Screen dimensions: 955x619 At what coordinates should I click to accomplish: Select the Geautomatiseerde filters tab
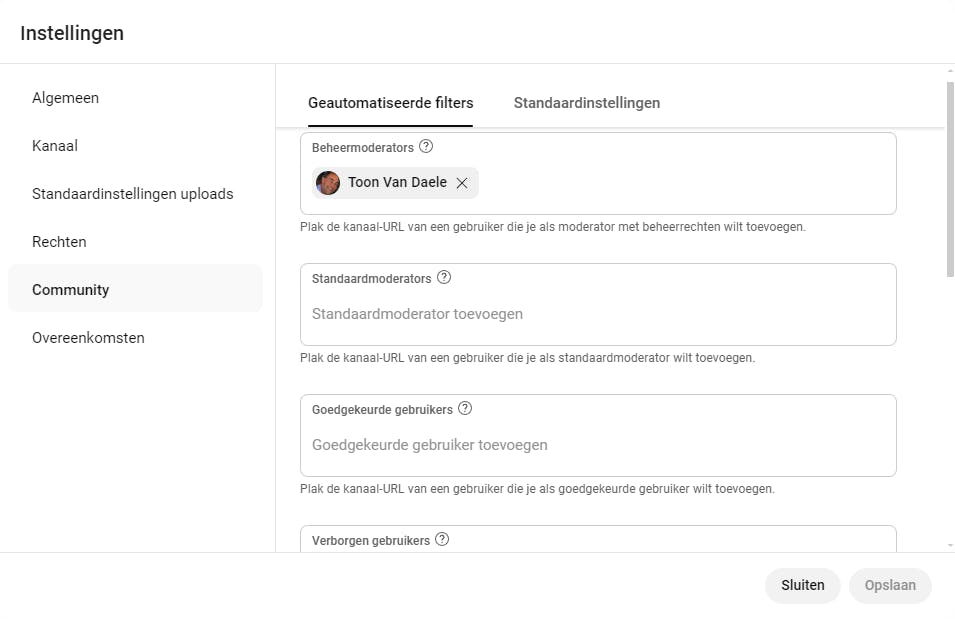390,103
